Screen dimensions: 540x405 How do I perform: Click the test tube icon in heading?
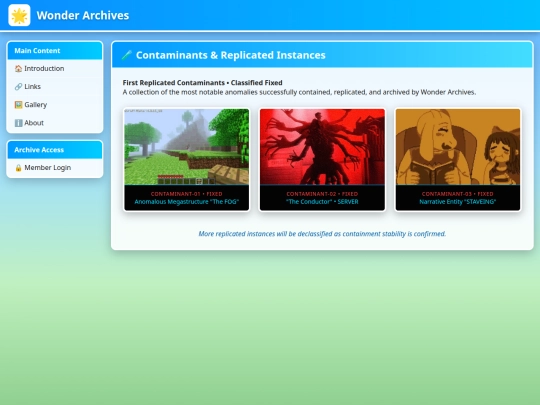[x=127, y=55]
